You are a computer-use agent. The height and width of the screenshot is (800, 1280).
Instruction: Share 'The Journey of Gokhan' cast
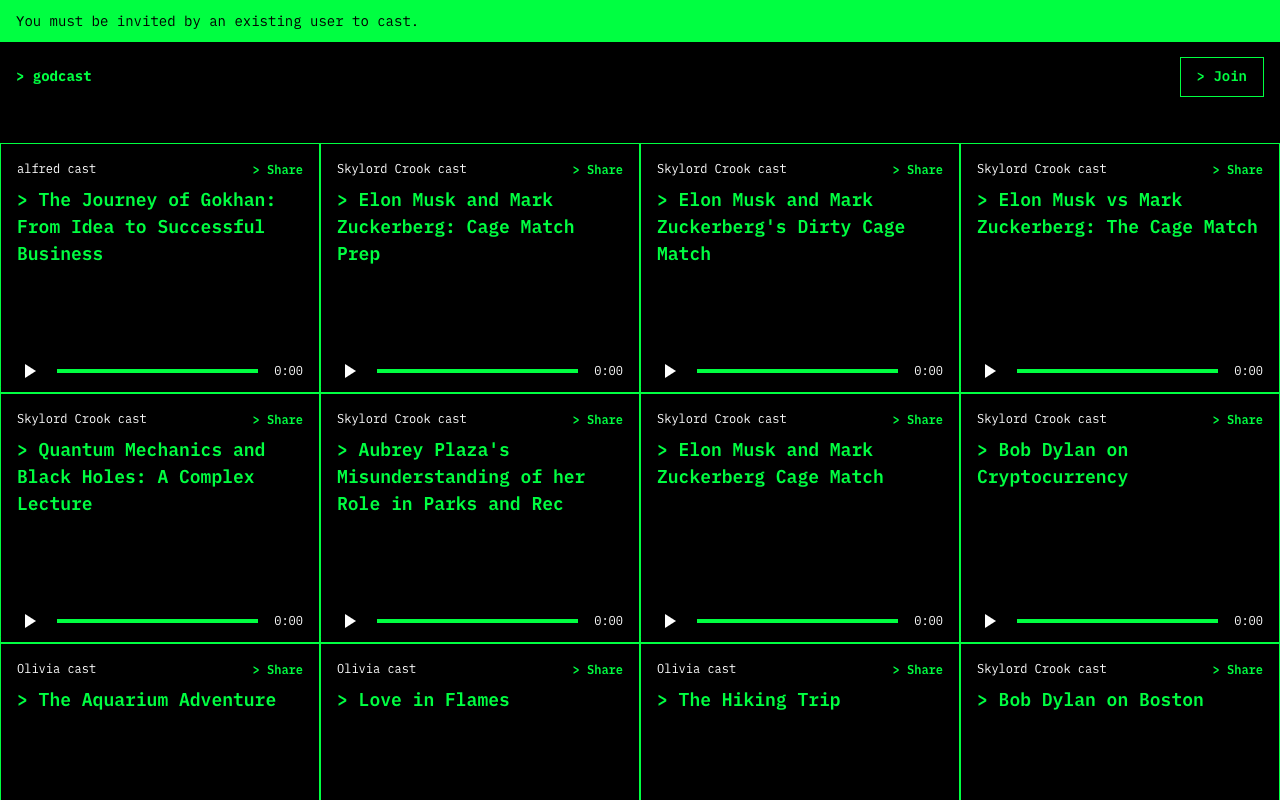click(278, 170)
